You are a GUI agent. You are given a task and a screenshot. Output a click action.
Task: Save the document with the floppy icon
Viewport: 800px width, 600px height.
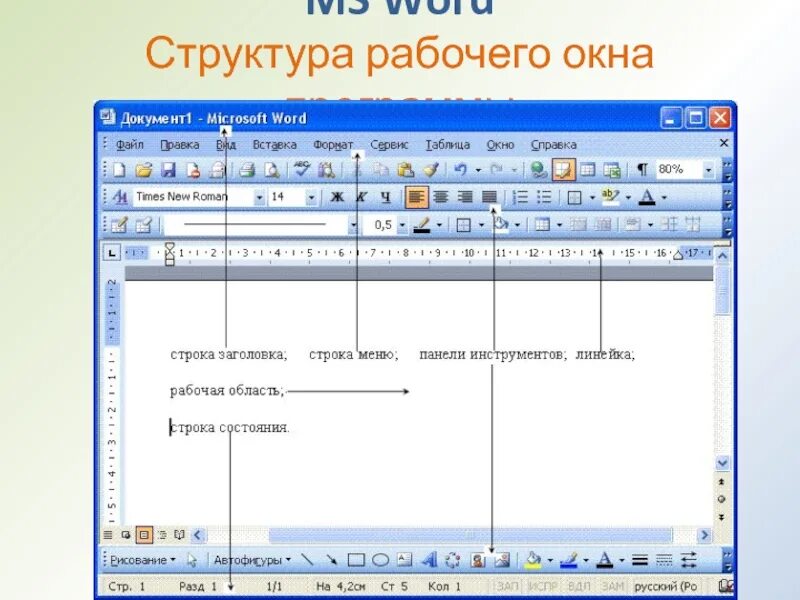tap(168, 170)
